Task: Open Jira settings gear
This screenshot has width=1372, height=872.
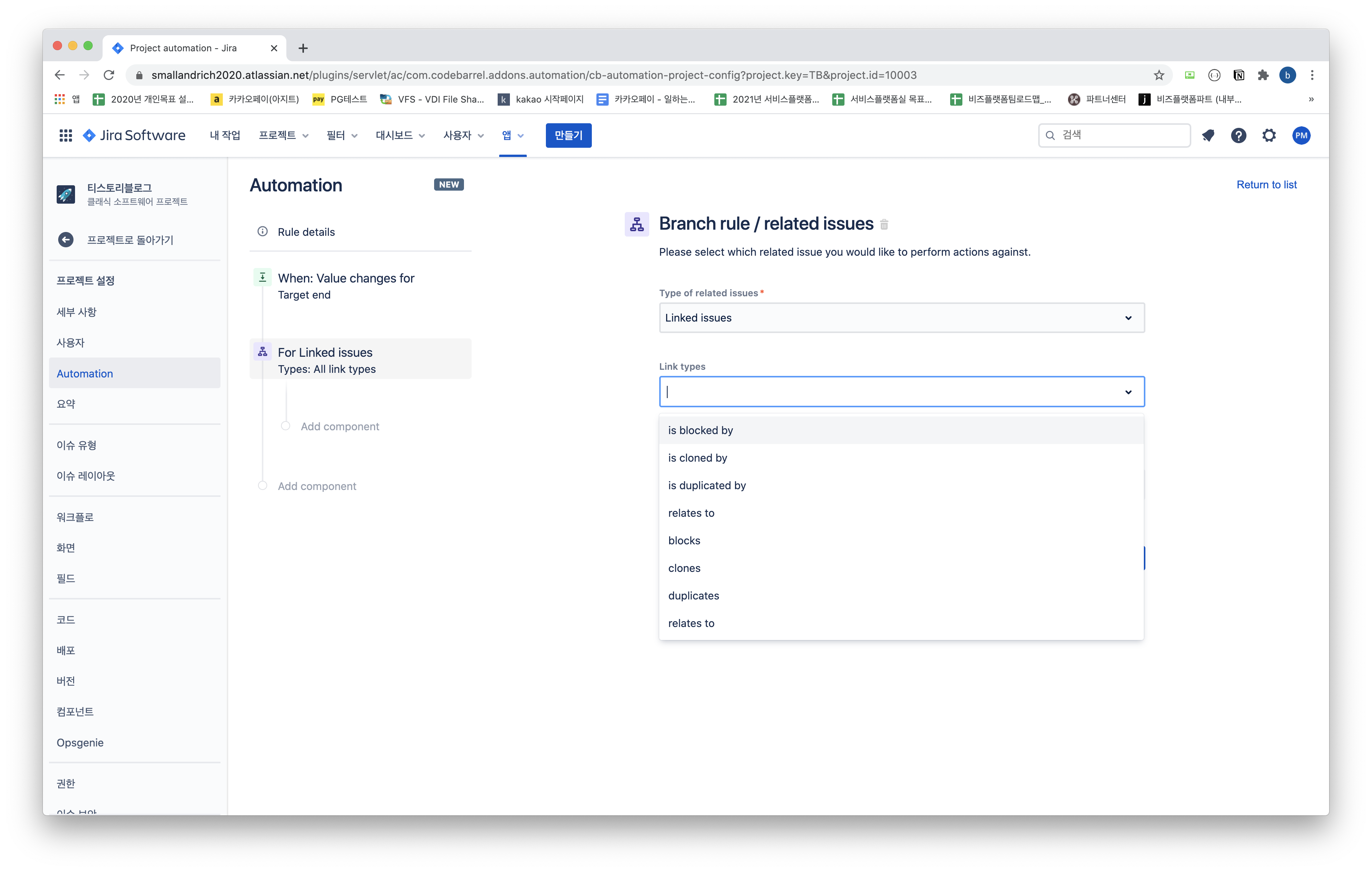Action: point(1269,136)
